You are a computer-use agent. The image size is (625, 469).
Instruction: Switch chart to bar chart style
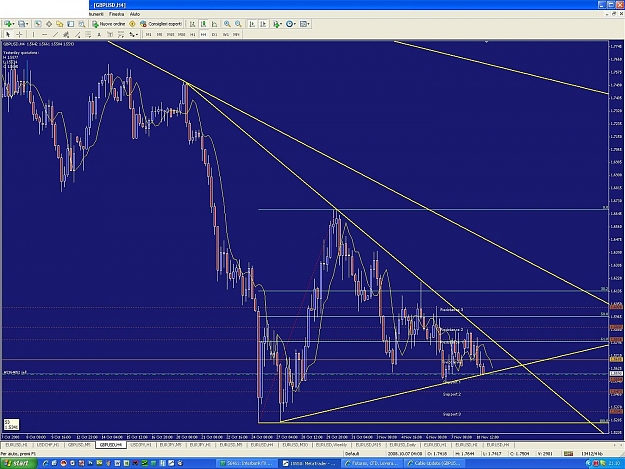tap(192, 24)
